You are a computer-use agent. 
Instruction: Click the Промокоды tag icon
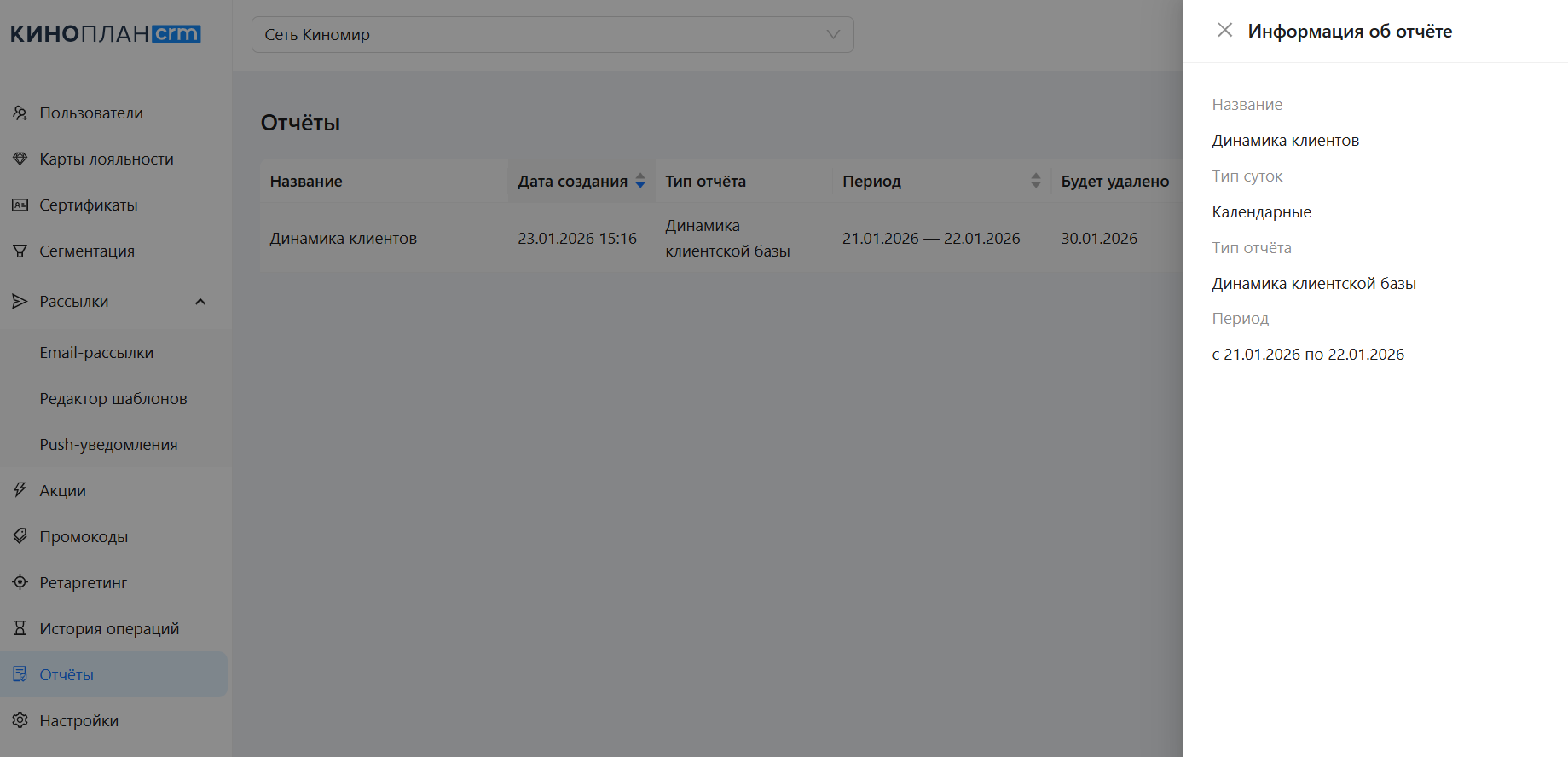pyautogui.click(x=20, y=536)
